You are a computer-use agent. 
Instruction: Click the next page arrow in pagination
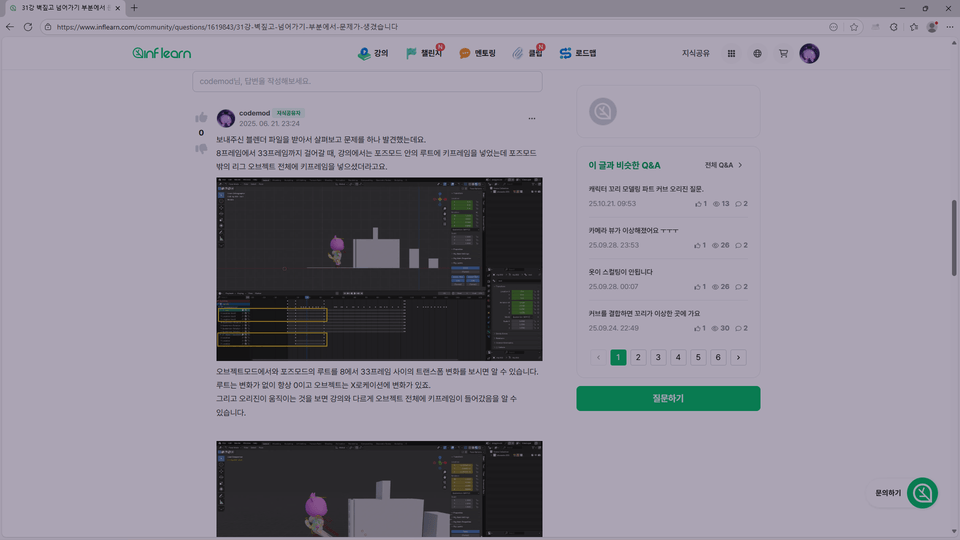[x=738, y=358]
